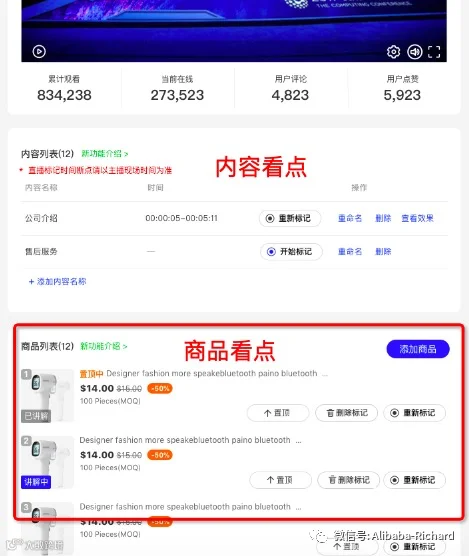The width and height of the screenshot is (469, 556).
Task: Mute the video speaker icon
Action: [x=414, y=52]
